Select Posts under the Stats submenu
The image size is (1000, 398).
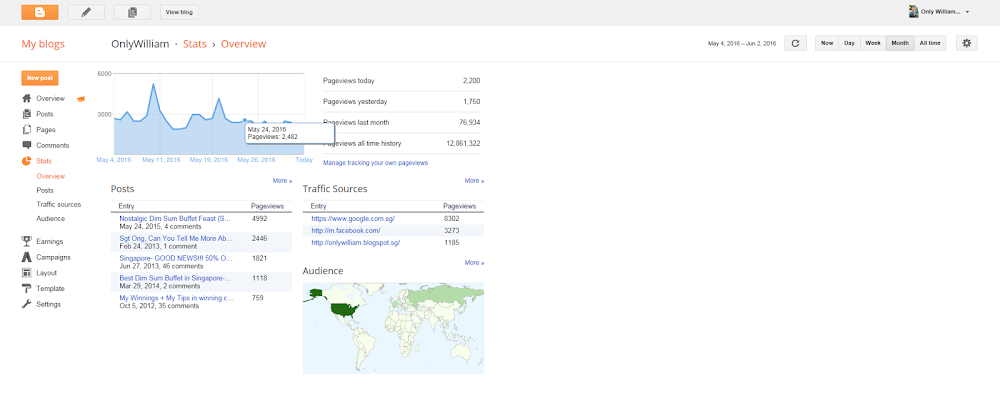coord(45,190)
